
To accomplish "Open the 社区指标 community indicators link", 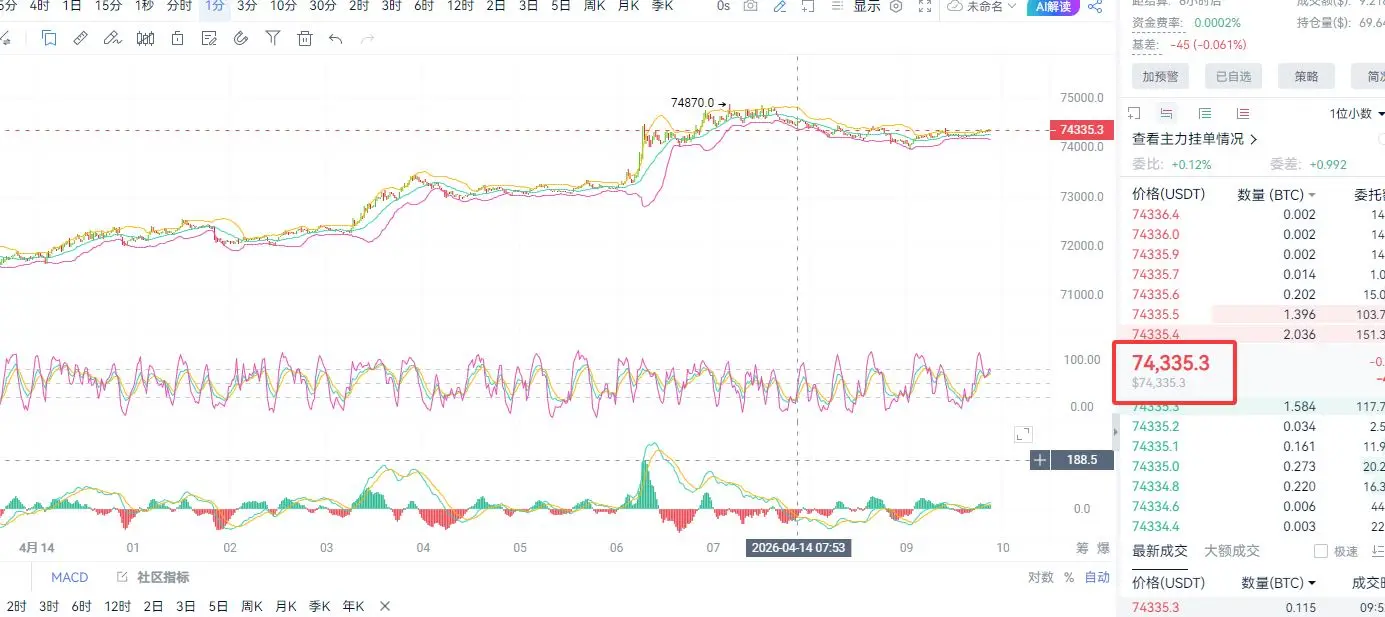I will pos(162,577).
